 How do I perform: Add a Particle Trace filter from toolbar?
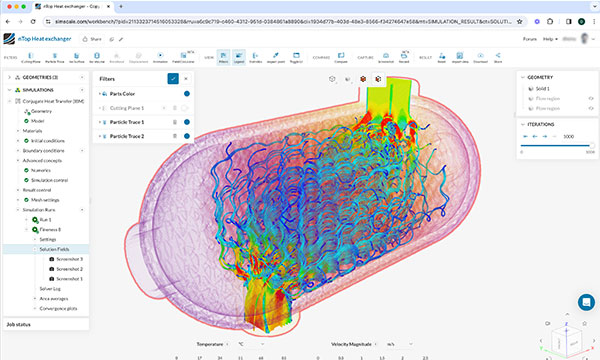coord(55,57)
